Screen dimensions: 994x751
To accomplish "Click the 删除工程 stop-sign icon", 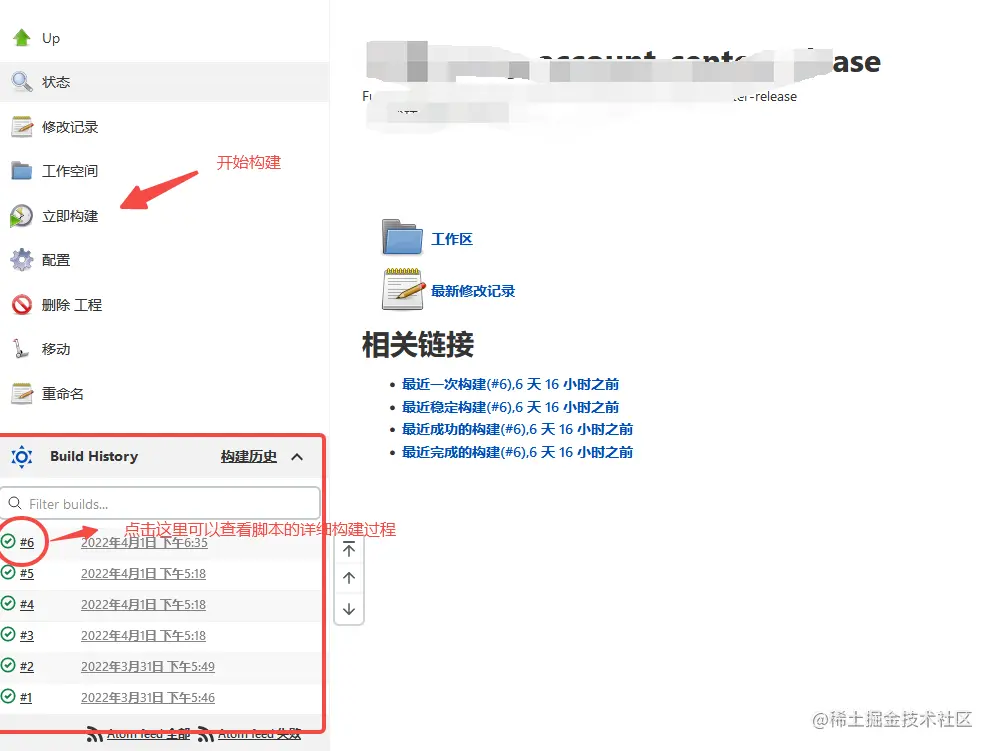I will click(22, 304).
